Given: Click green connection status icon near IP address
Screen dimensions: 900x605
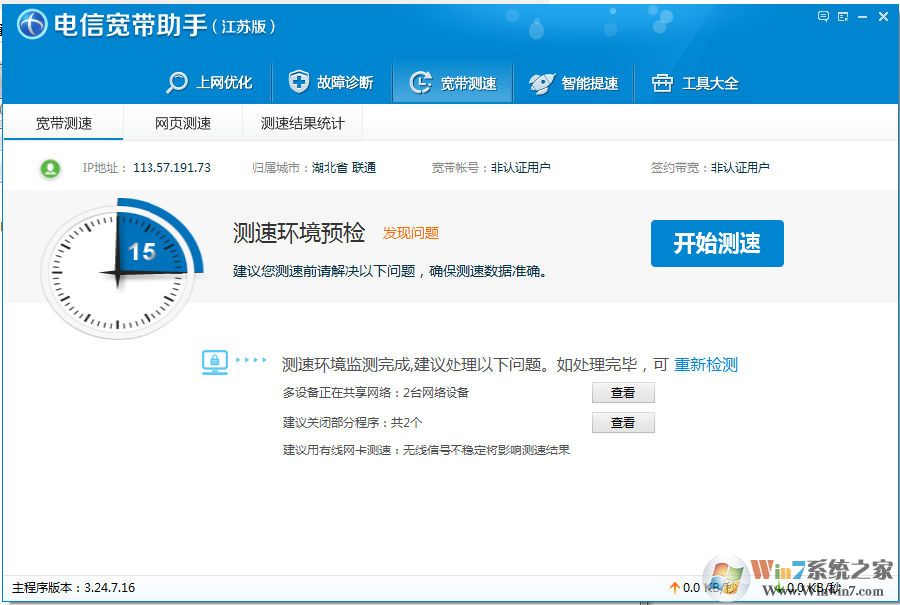Looking at the screenshot, I should (48, 168).
